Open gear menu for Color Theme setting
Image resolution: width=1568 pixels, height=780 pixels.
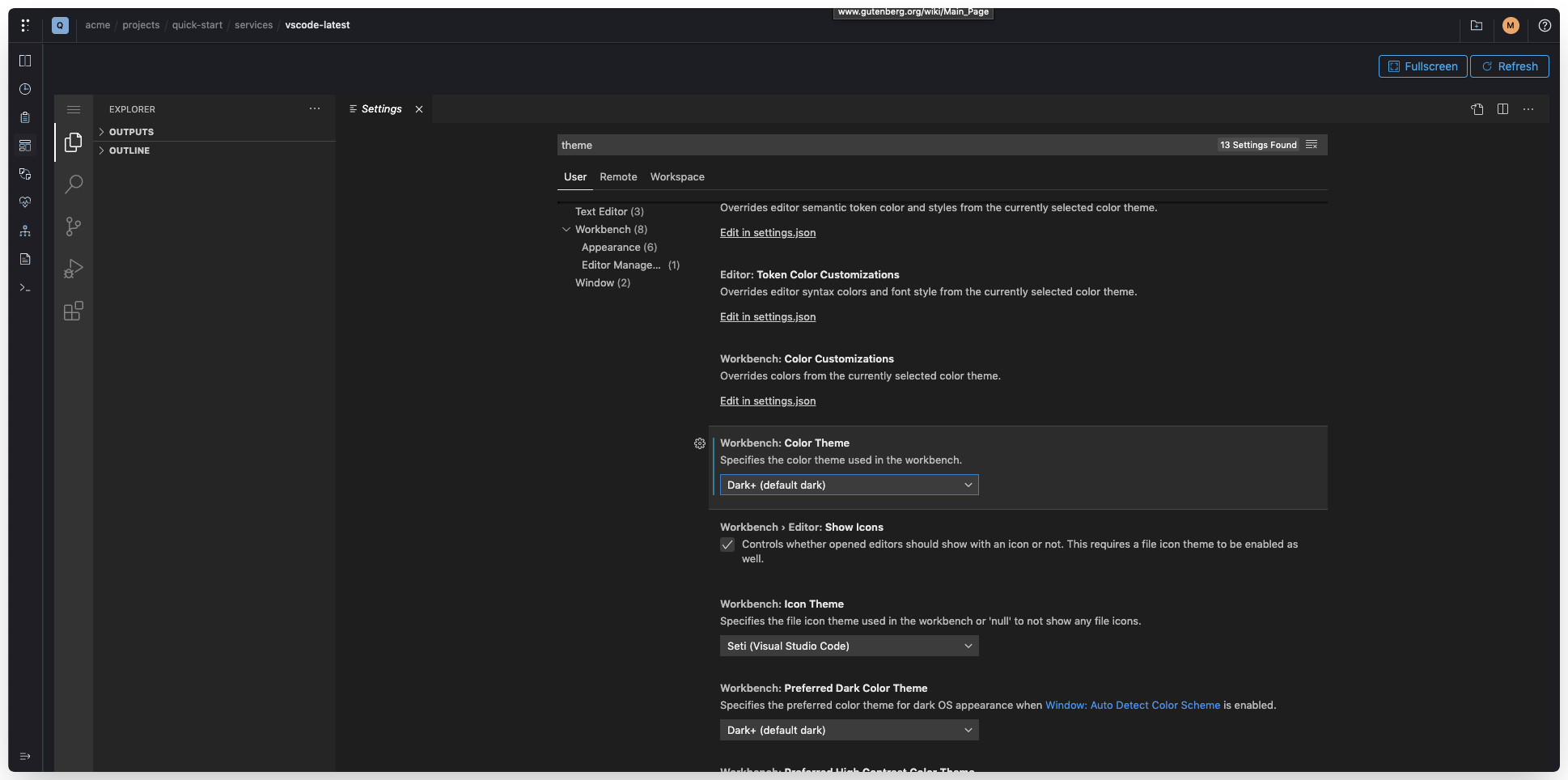(x=700, y=443)
